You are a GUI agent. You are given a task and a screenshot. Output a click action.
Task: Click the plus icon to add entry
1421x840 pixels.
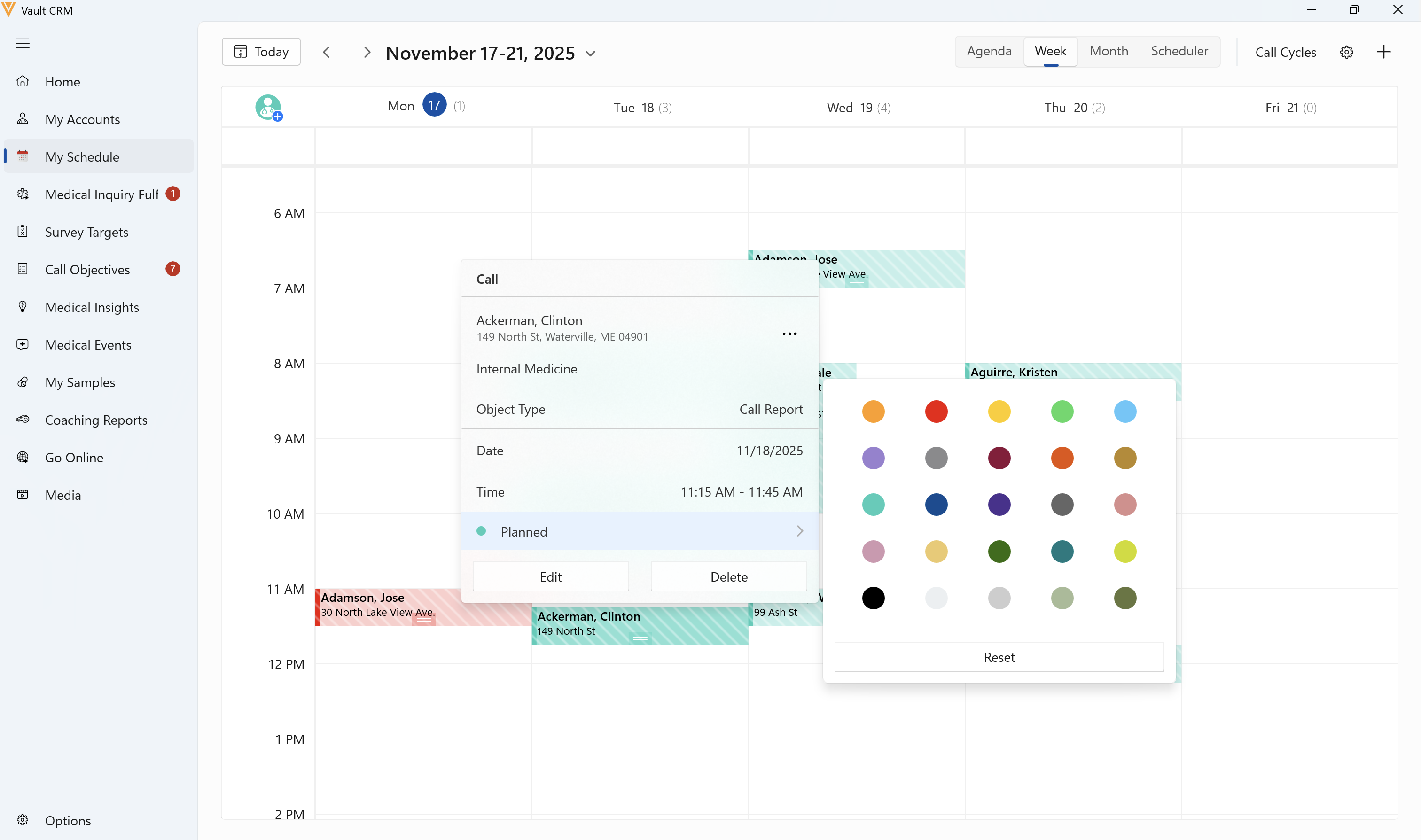click(1383, 52)
